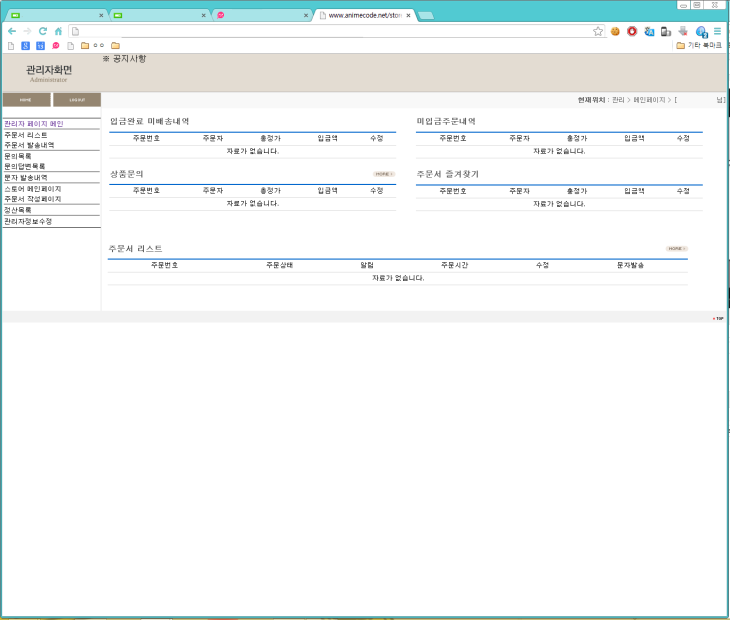
Task: Click the LOGOUT button
Action: (77, 100)
